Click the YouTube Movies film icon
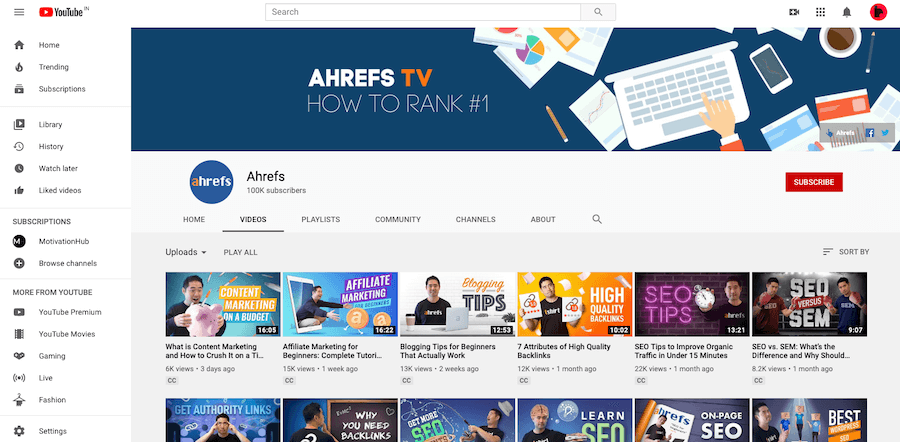 coord(19,334)
